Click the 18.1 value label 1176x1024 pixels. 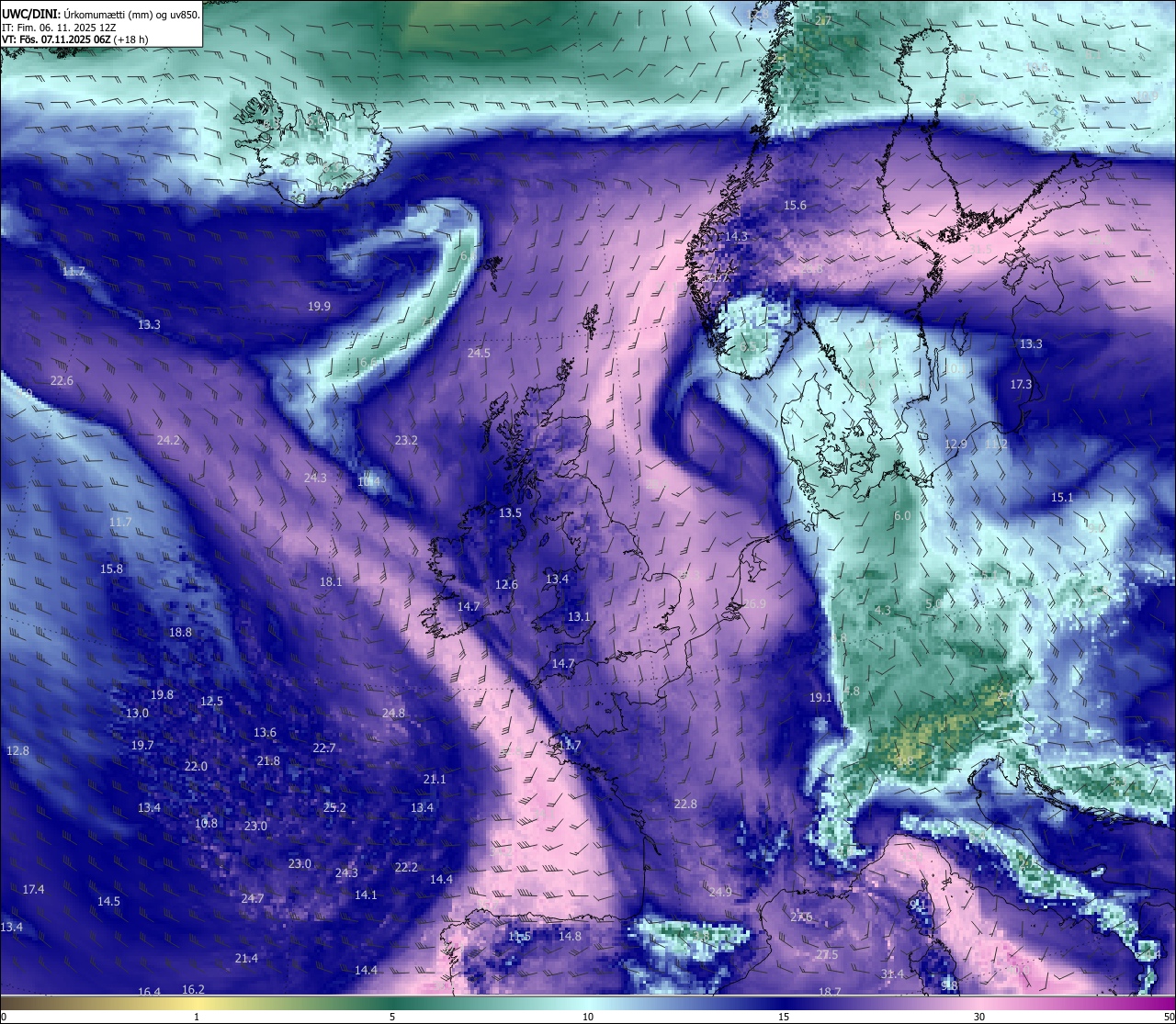point(331,582)
